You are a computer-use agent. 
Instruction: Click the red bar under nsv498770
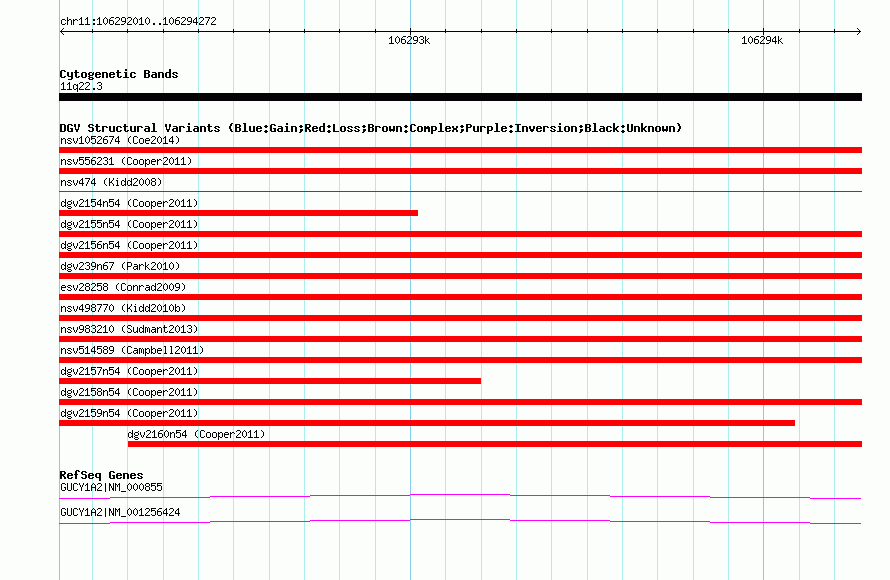460,318
